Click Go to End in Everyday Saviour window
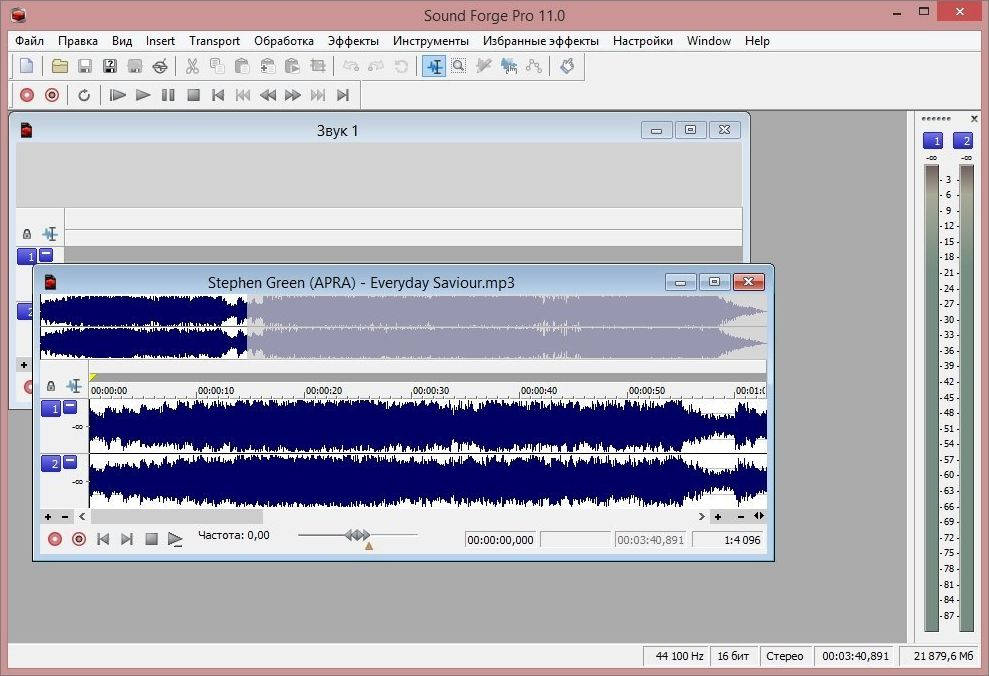 coord(127,539)
